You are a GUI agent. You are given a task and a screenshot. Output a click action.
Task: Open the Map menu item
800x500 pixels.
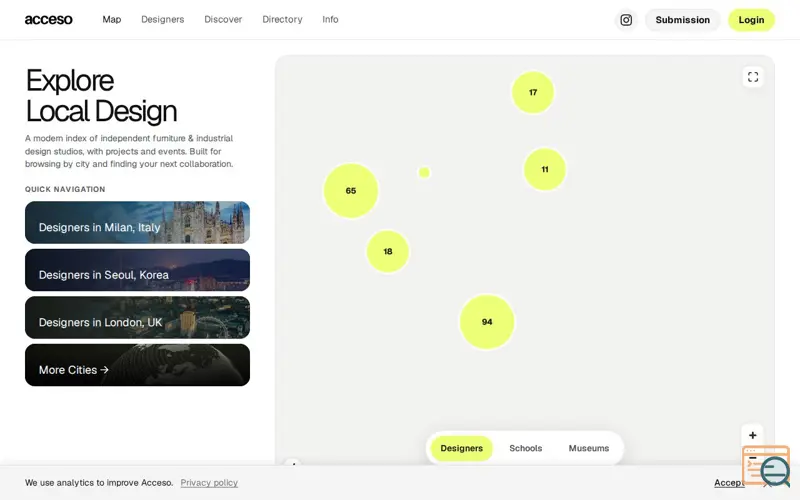112,19
